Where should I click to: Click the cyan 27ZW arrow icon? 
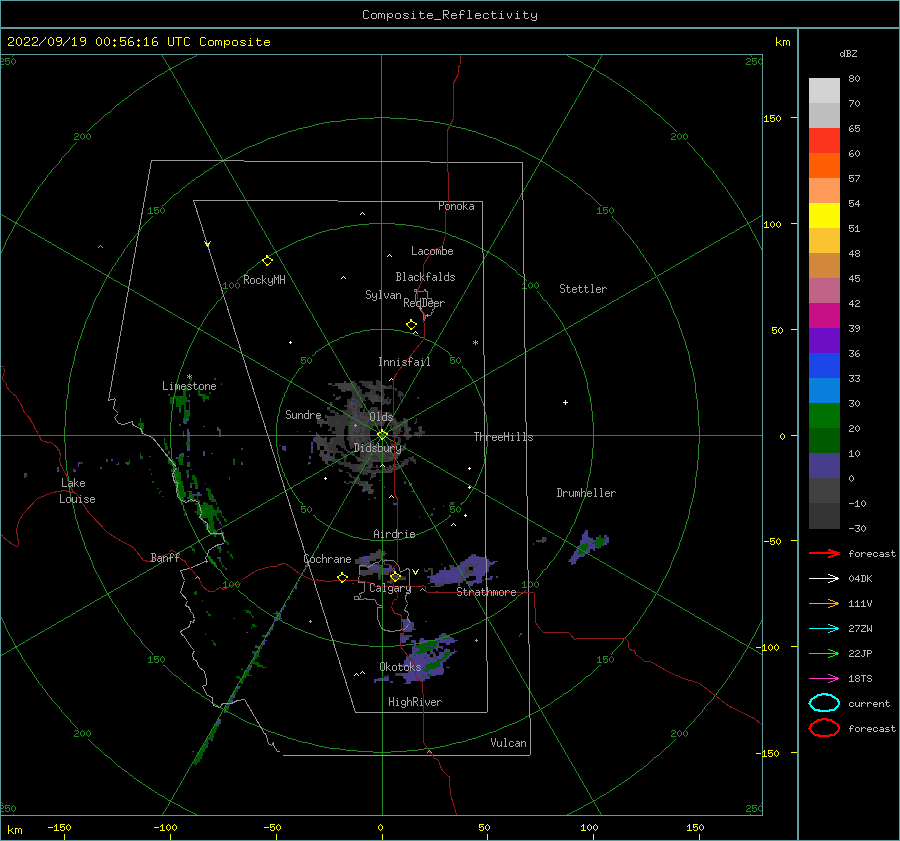(824, 629)
